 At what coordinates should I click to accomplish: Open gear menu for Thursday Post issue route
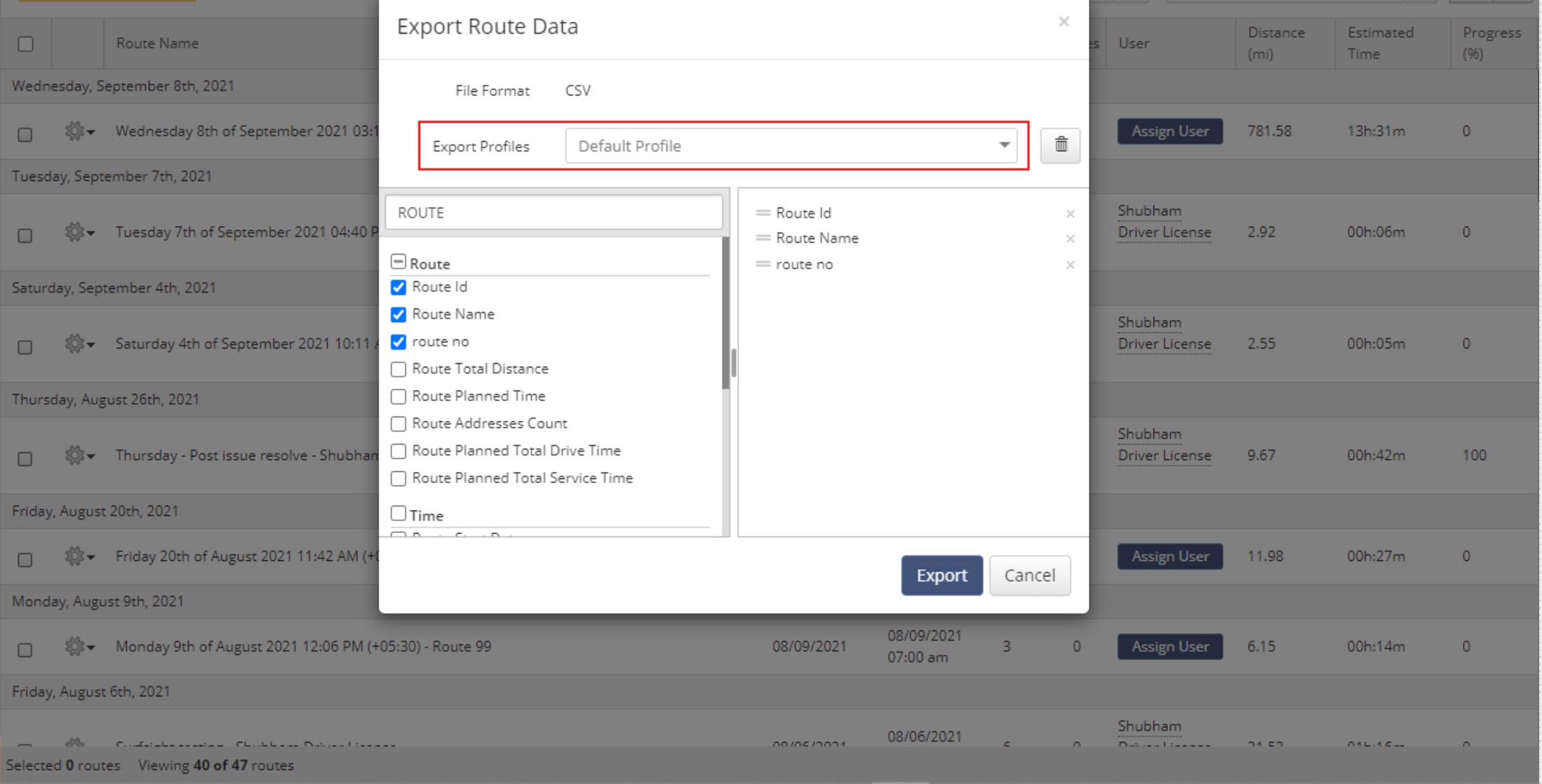tap(79, 455)
